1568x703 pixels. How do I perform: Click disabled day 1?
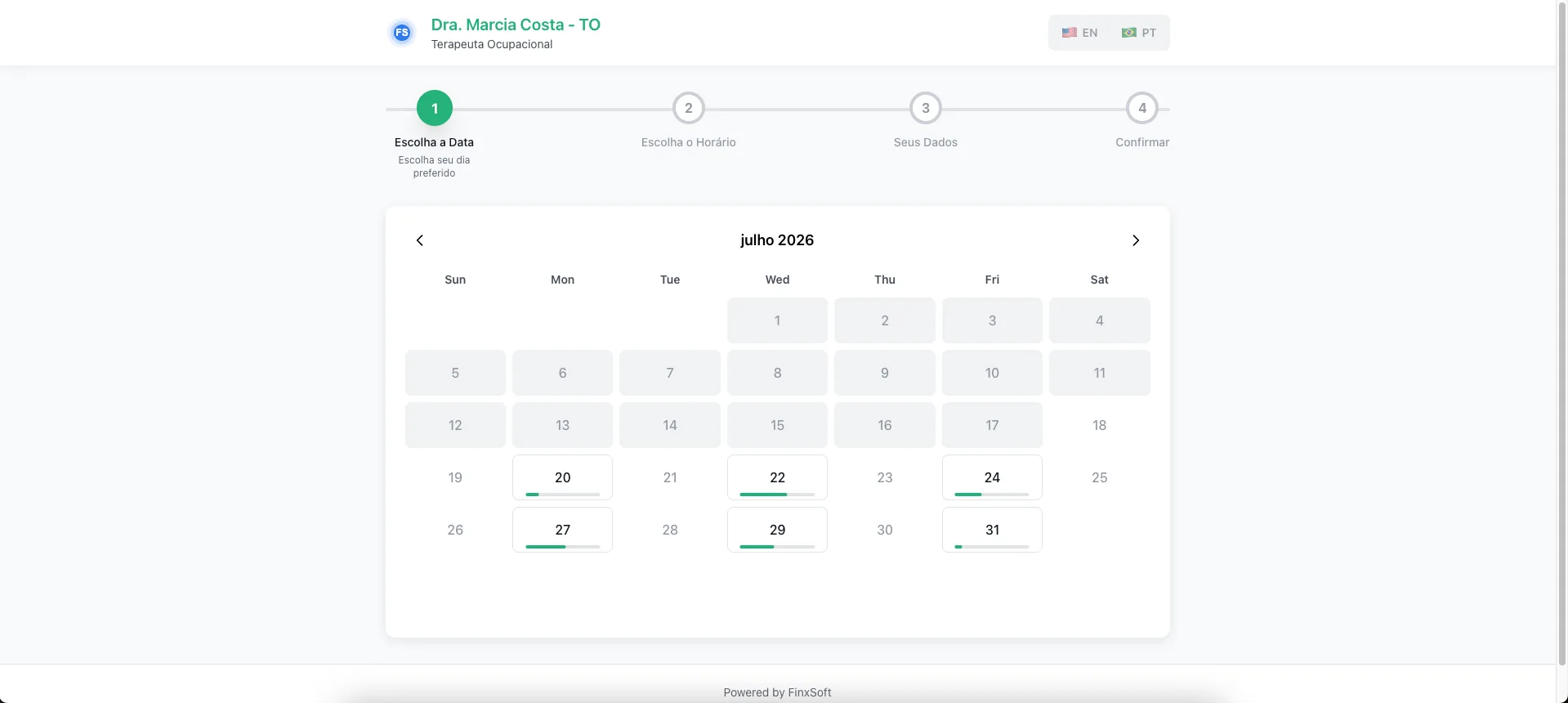pyautogui.click(x=777, y=320)
